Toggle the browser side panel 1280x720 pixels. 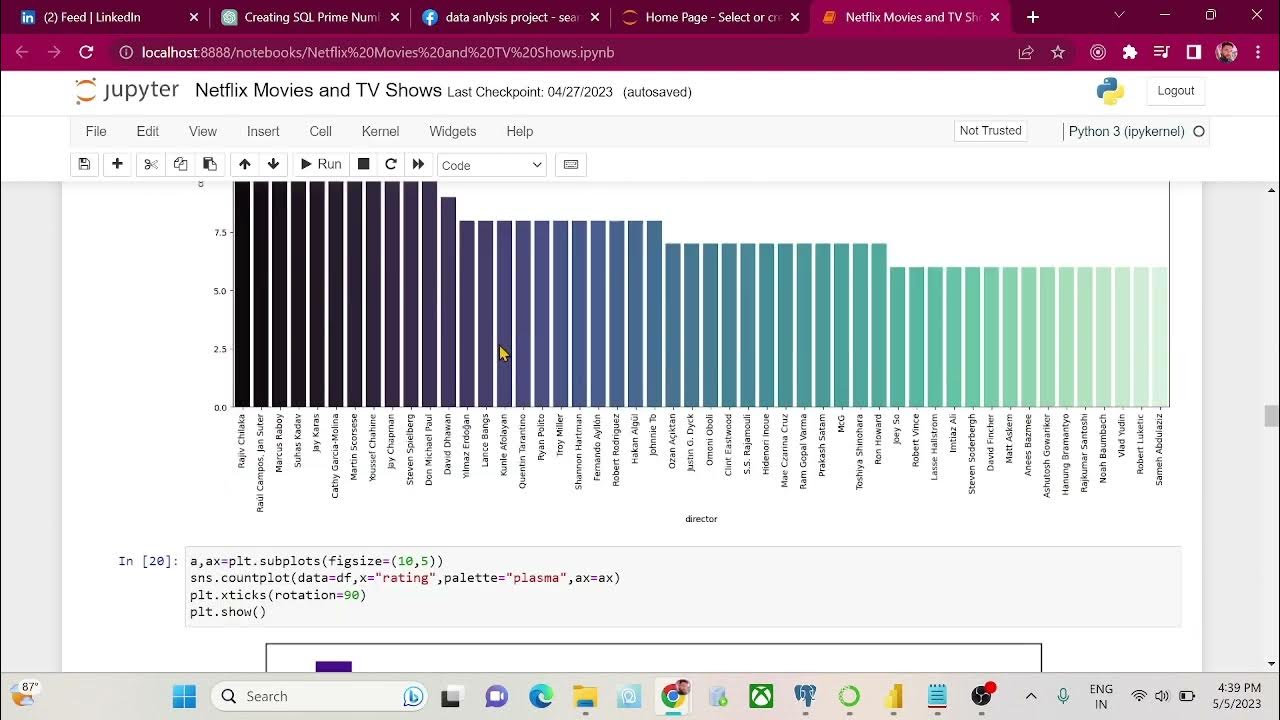point(1194,52)
